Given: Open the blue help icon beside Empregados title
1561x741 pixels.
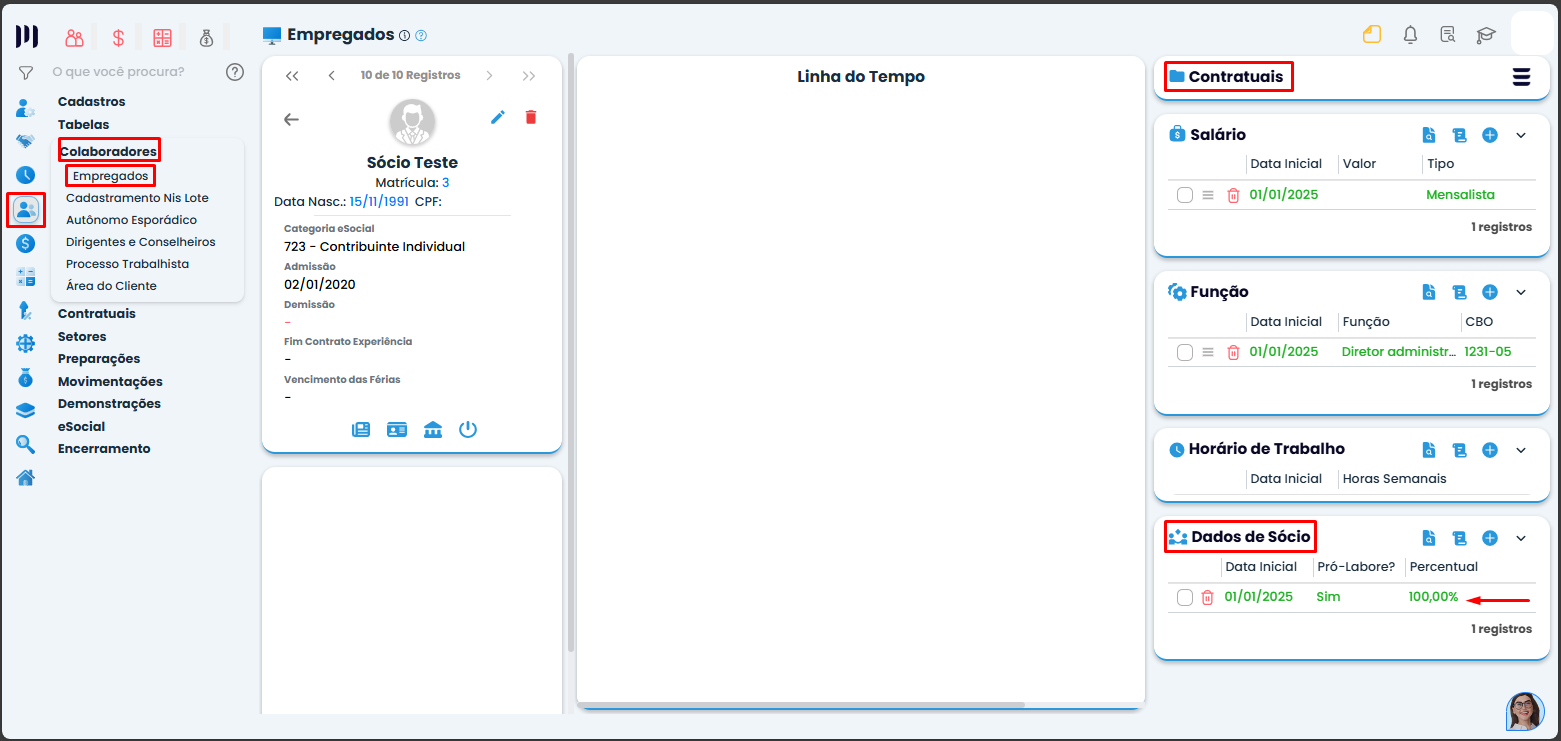Looking at the screenshot, I should point(421,35).
